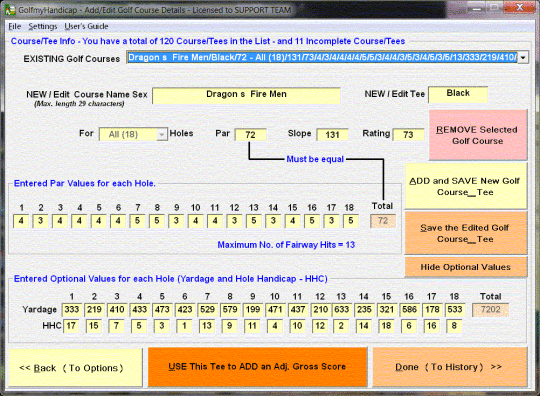540x396 pixels.
Task: Click the Slope field showing 131
Action: point(332,135)
